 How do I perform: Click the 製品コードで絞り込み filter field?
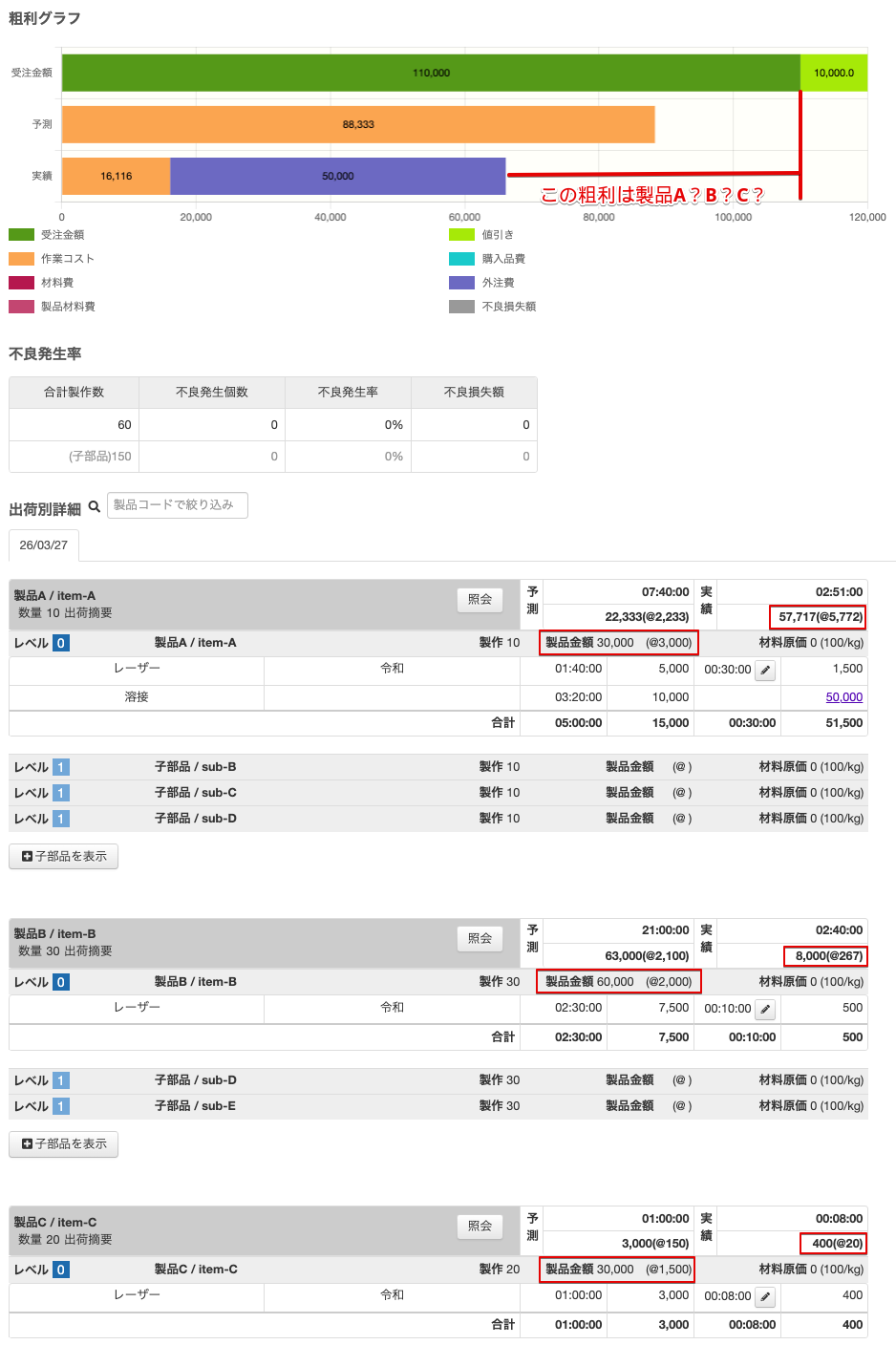tap(178, 505)
